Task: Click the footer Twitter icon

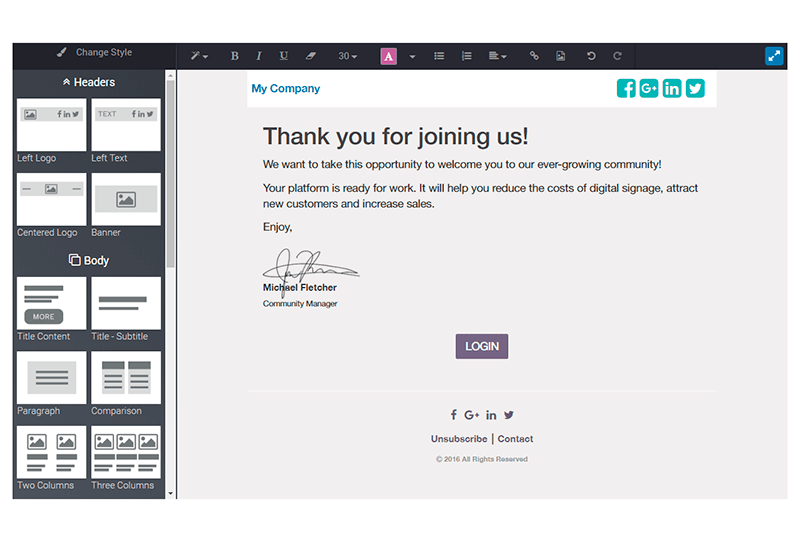Action: (509, 415)
